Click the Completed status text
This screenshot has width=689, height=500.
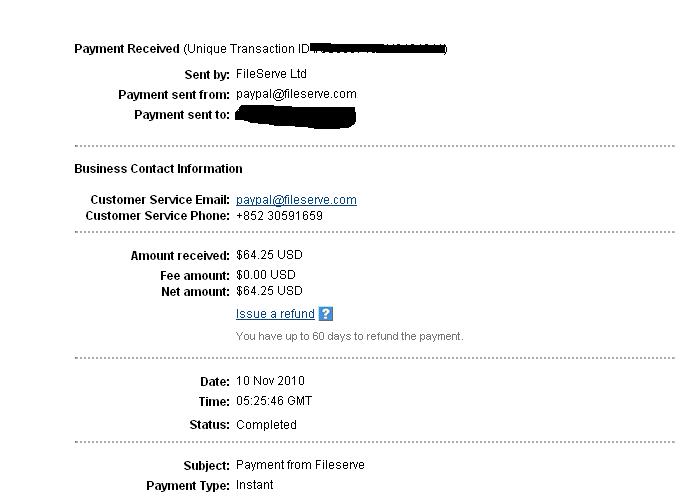[266, 425]
